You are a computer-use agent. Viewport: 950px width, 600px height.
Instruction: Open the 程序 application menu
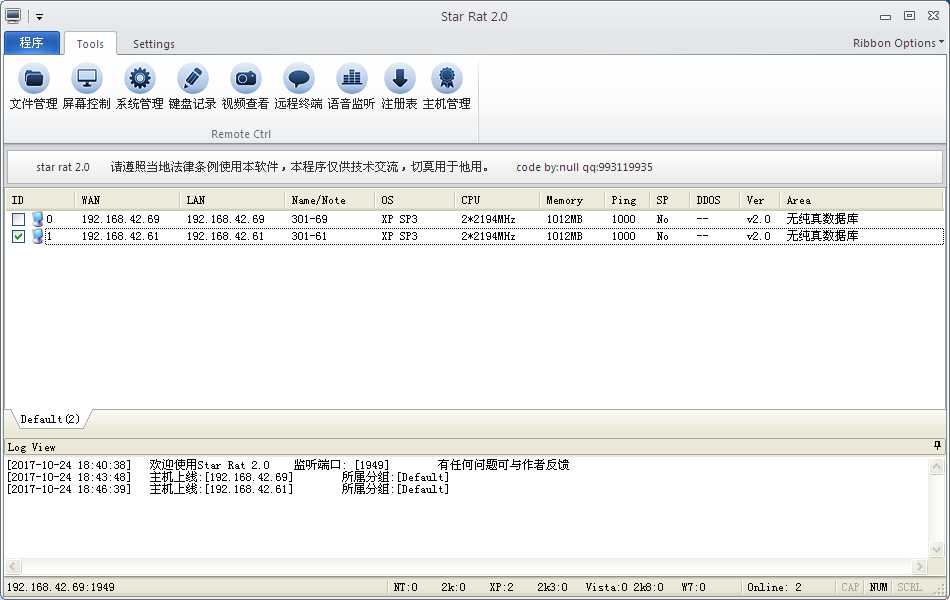pos(32,43)
